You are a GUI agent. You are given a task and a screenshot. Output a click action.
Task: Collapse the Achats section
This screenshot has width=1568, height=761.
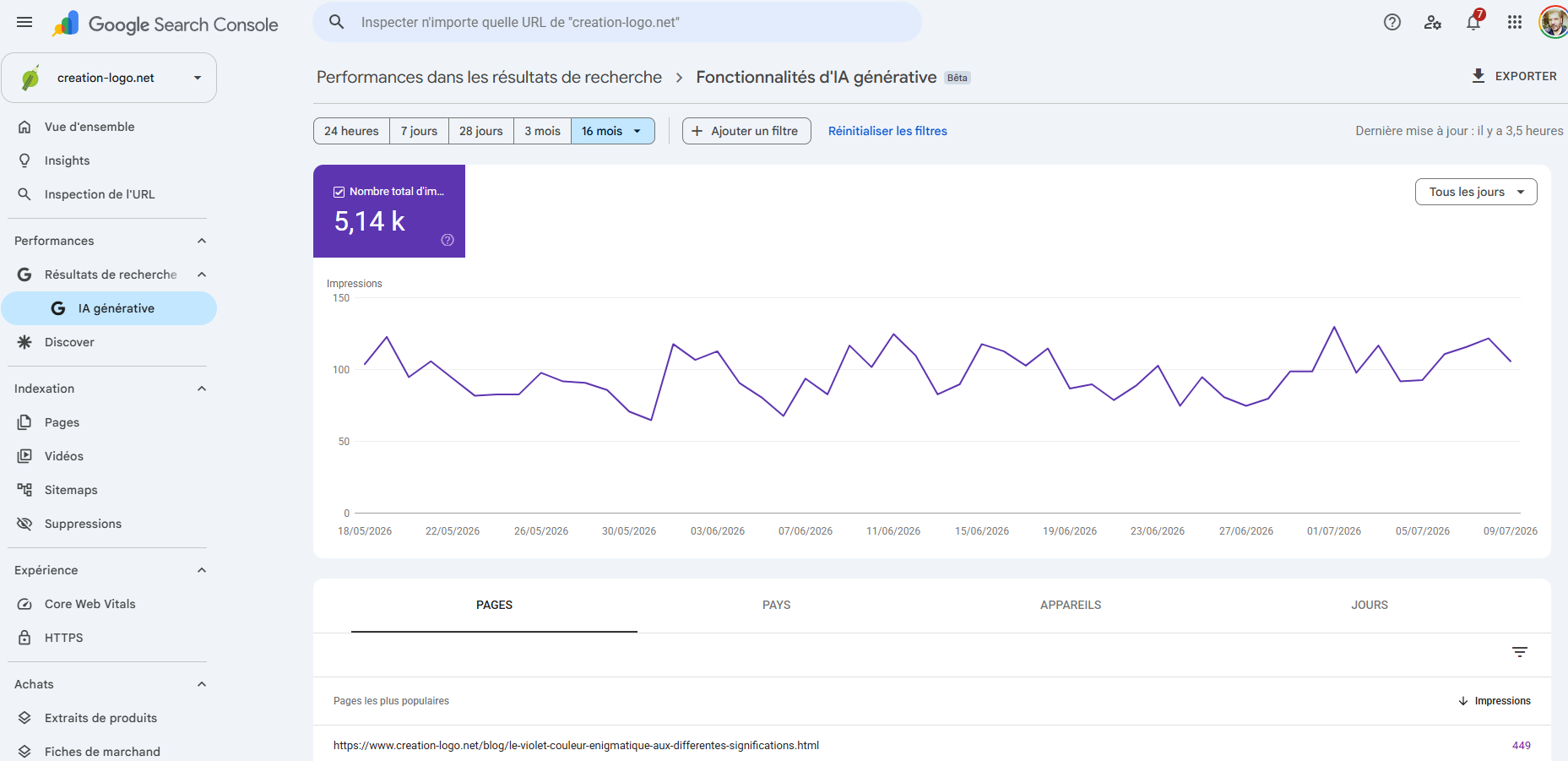click(202, 684)
